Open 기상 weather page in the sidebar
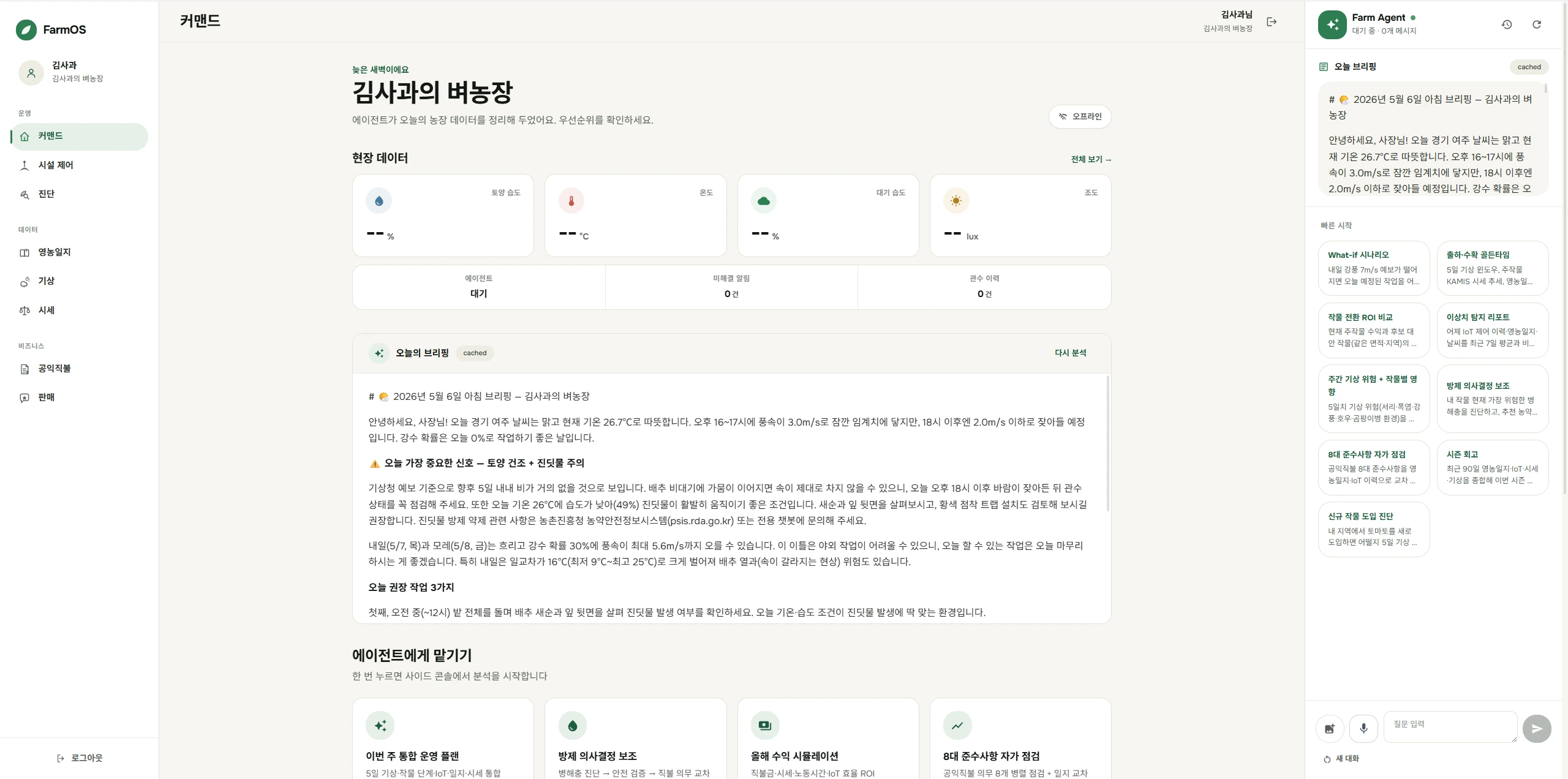The height and width of the screenshot is (779, 1568). [80, 281]
